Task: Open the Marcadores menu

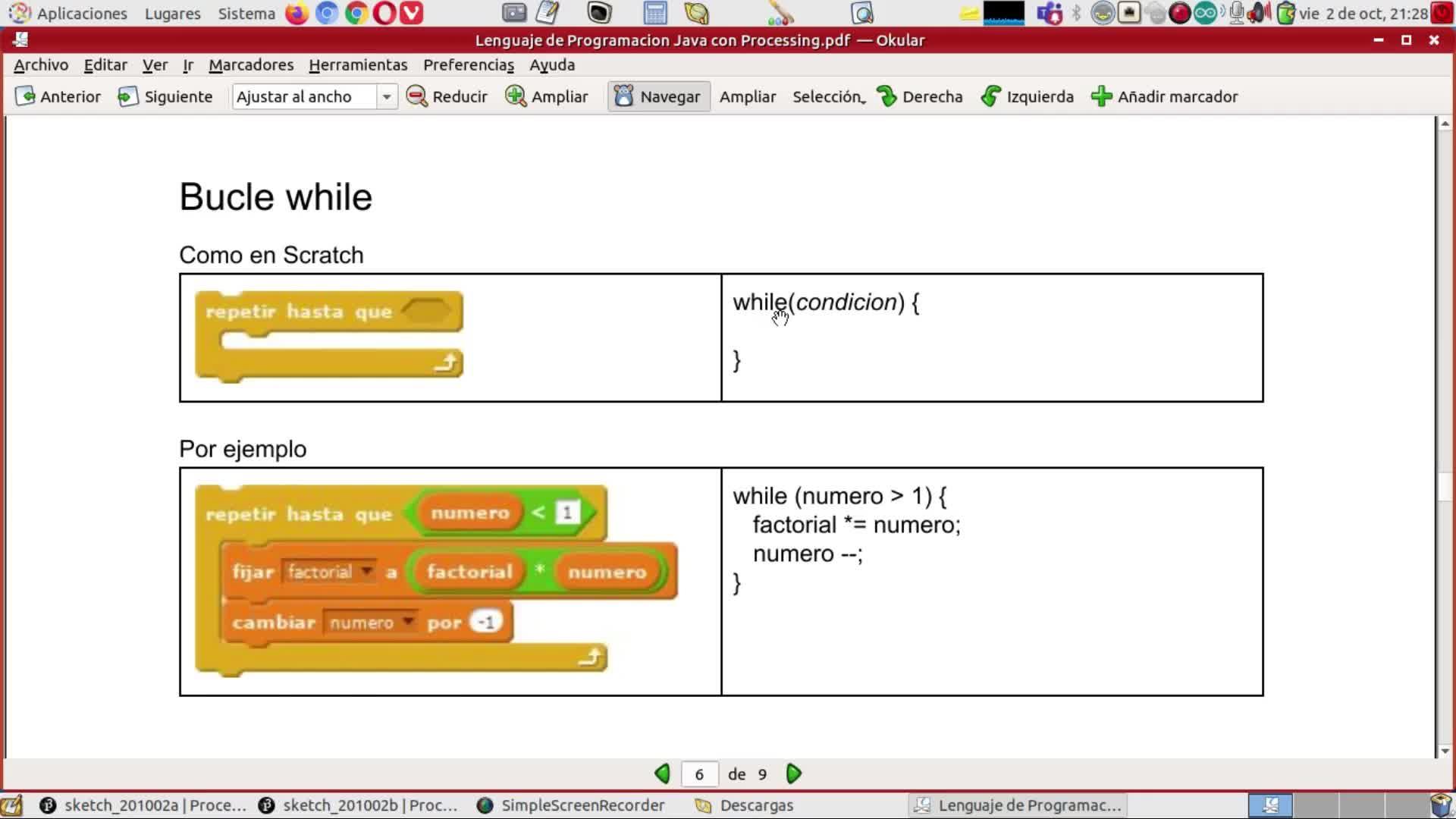Action: click(x=251, y=64)
